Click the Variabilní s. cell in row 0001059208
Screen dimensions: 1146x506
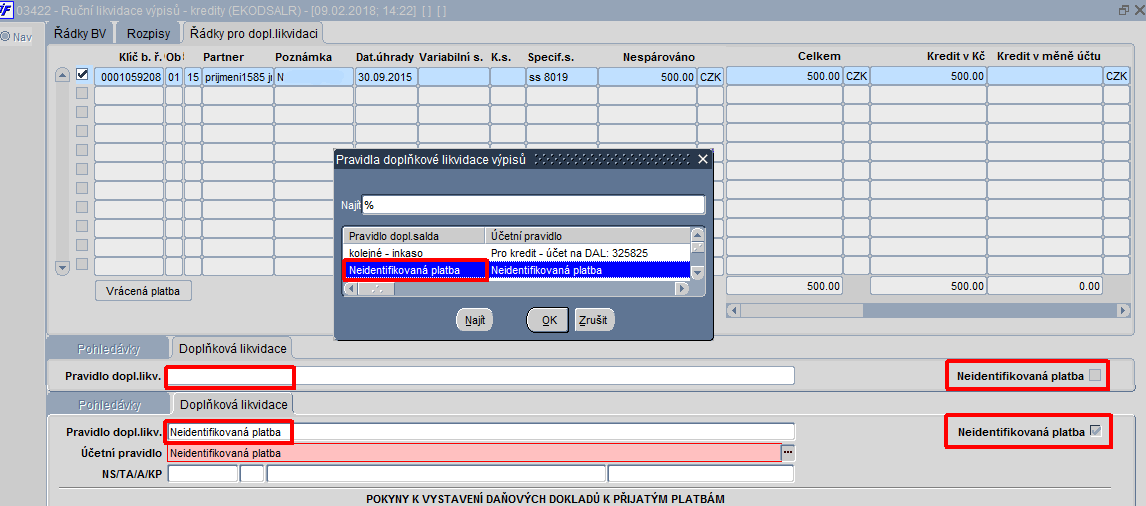point(453,76)
